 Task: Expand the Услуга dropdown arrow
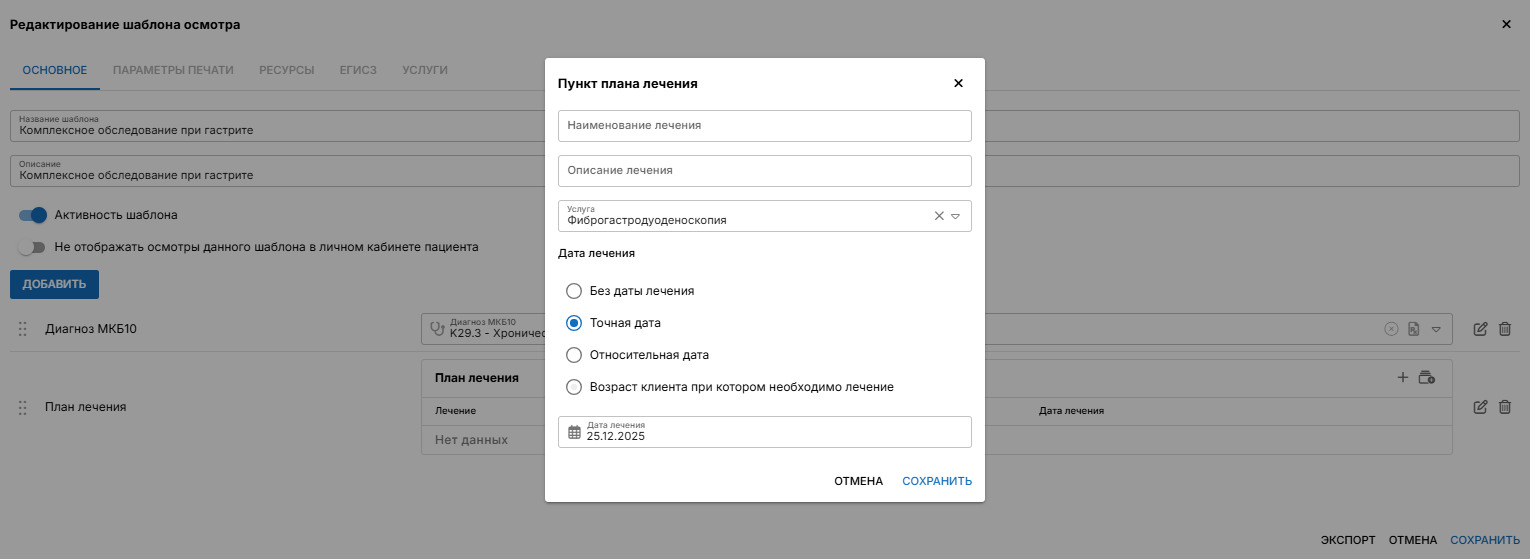(x=955, y=216)
